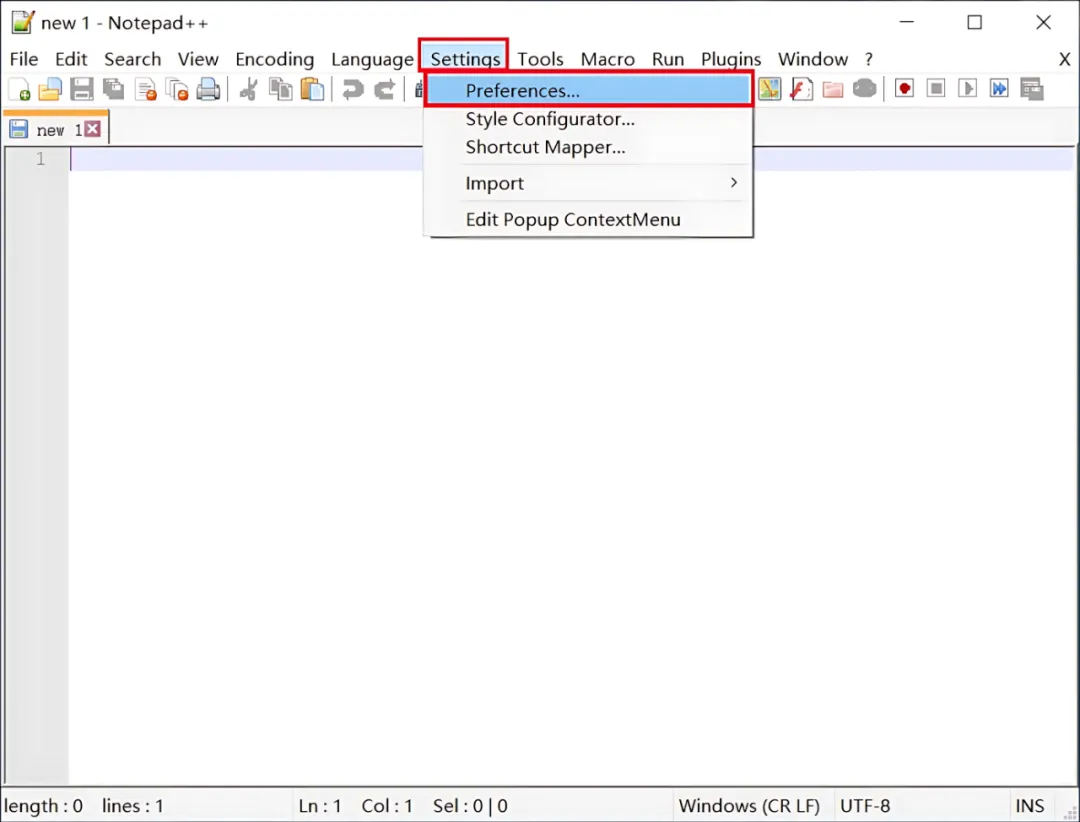The height and width of the screenshot is (822, 1080).
Task: Create a new file via toolbar icon
Action: point(19,89)
